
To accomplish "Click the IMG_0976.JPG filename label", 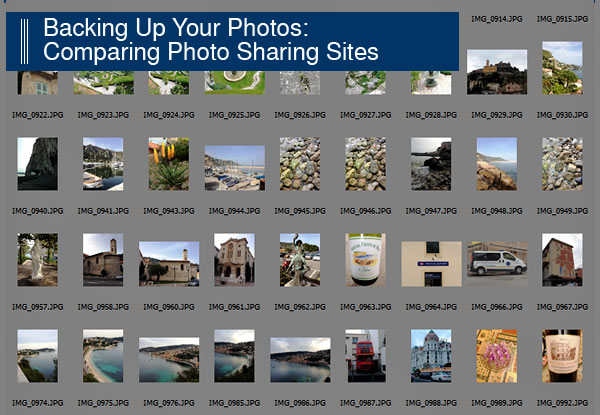I will pos(169,403).
